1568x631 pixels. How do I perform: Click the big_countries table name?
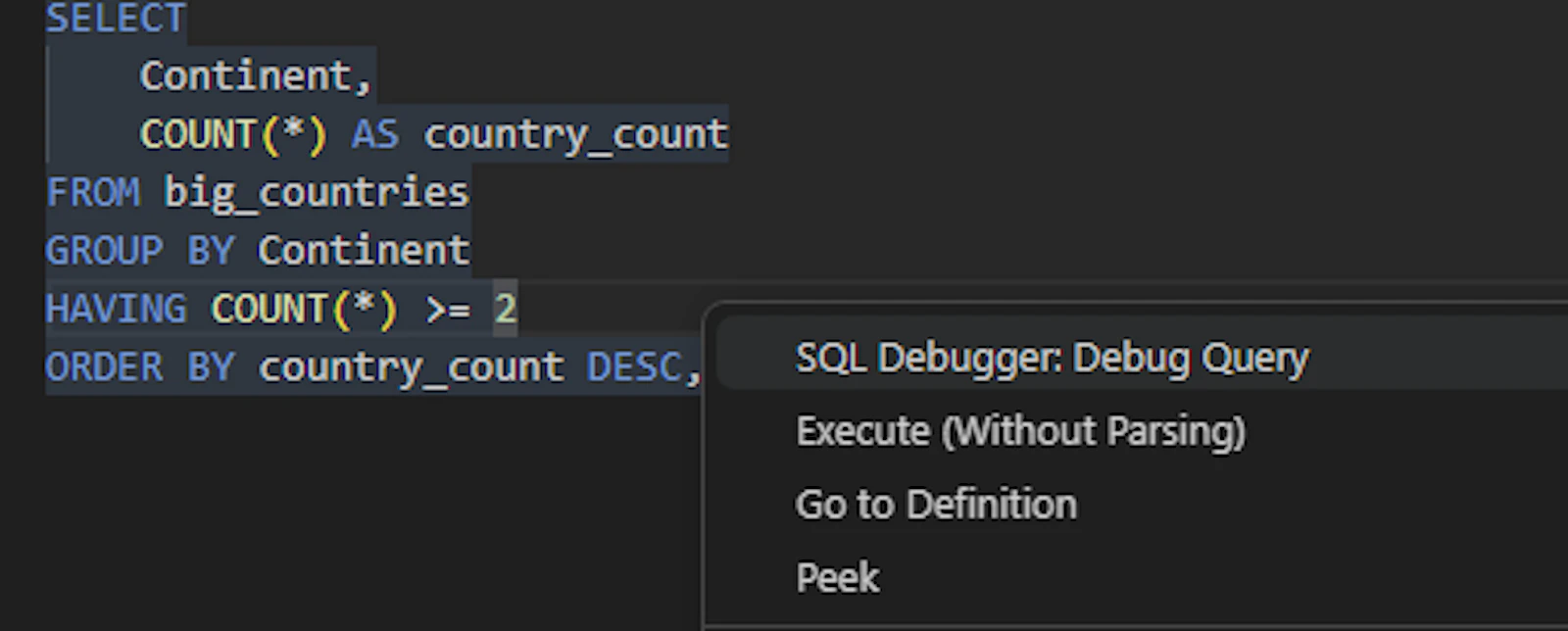pyautogui.click(x=316, y=193)
